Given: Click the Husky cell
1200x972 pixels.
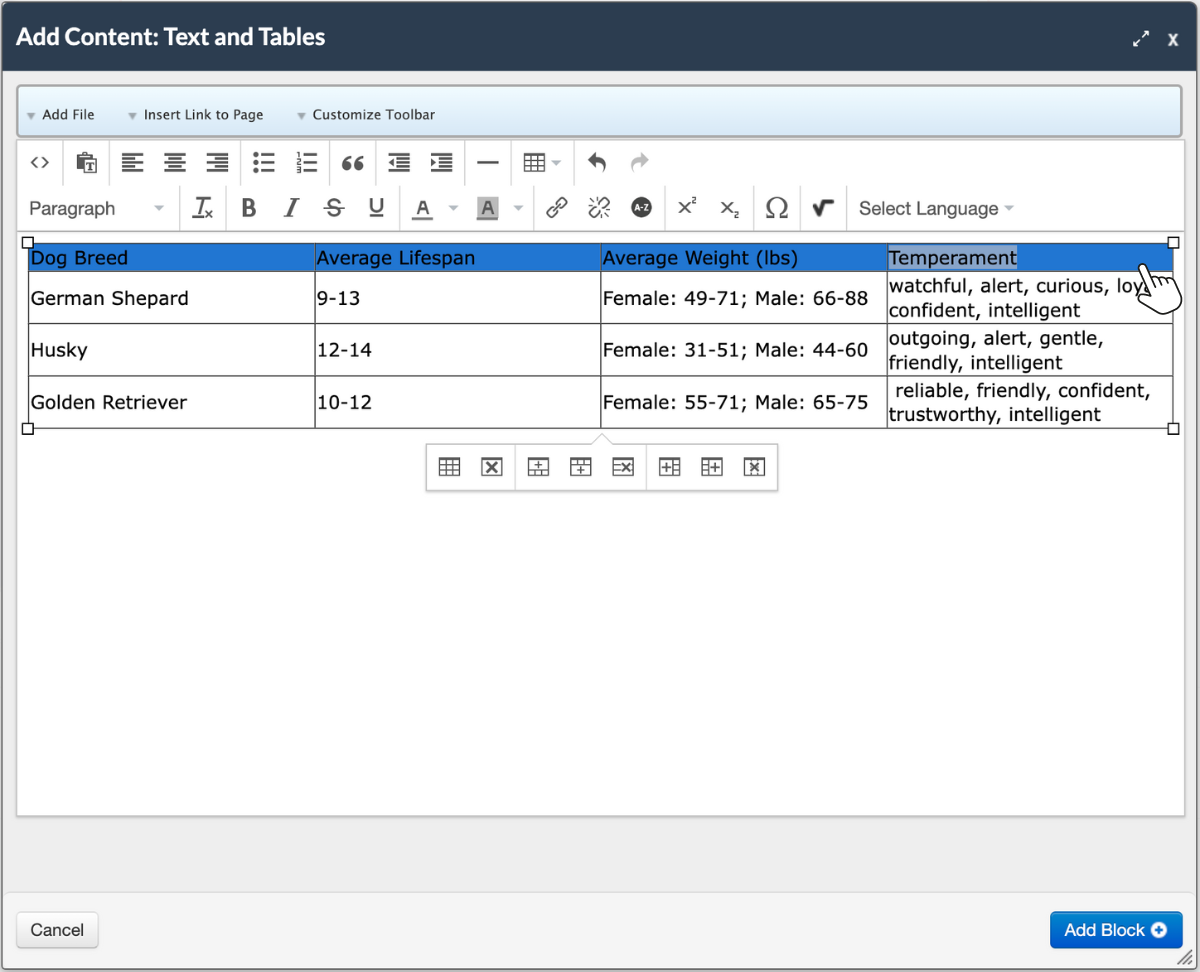Looking at the screenshot, I should tap(171, 350).
